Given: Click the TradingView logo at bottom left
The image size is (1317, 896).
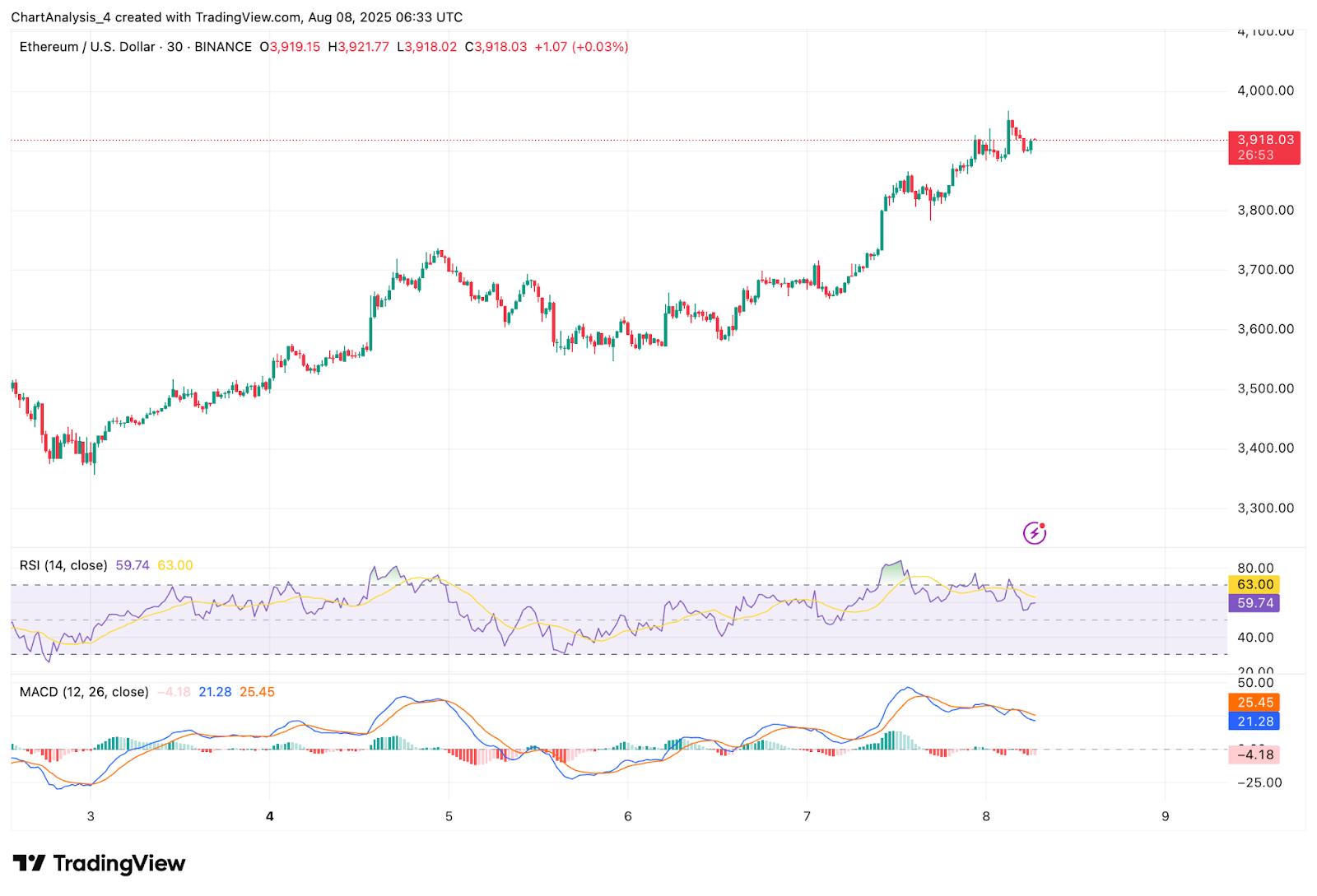Looking at the screenshot, I should [x=100, y=863].
